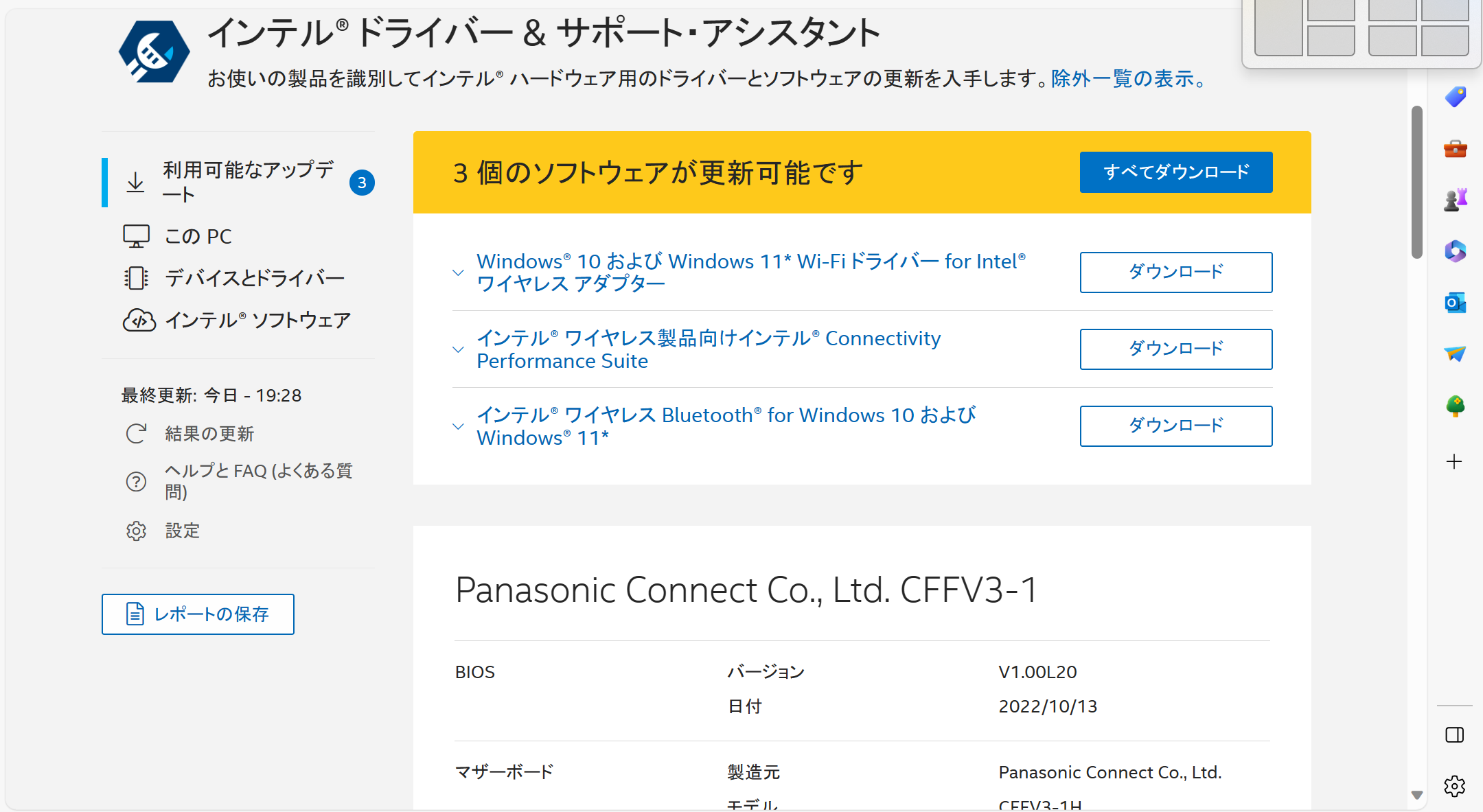1483x812 pixels.
Task: Click the page vertical scrollbar thumb
Action: point(1417,182)
